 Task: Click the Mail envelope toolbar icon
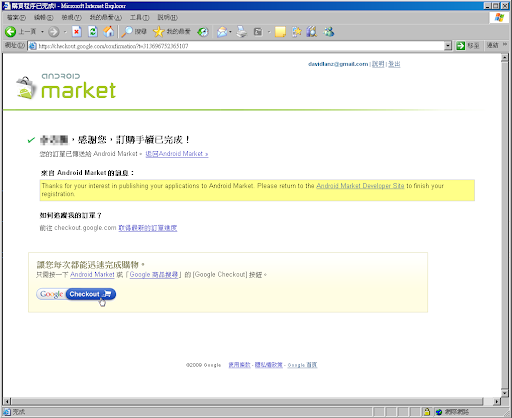tap(222, 32)
